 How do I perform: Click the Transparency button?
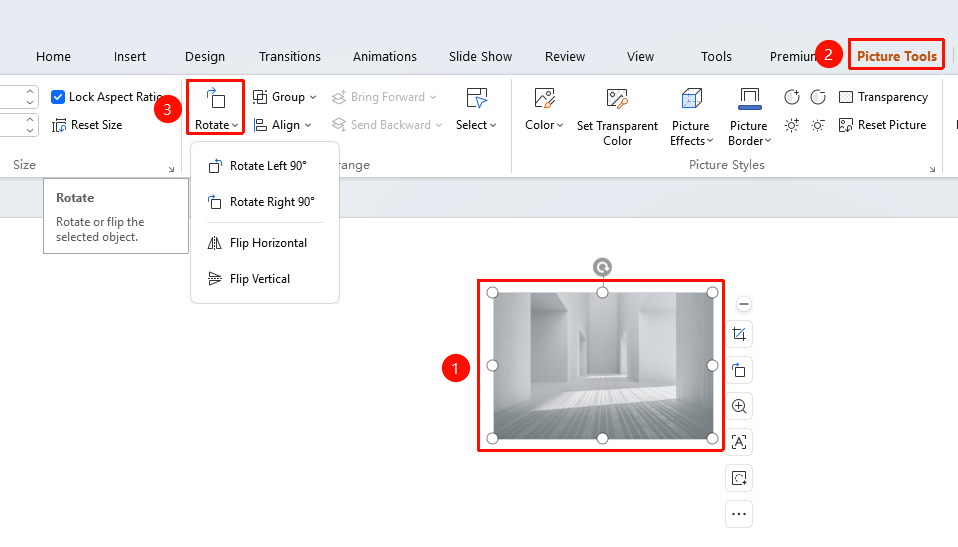coord(883,97)
